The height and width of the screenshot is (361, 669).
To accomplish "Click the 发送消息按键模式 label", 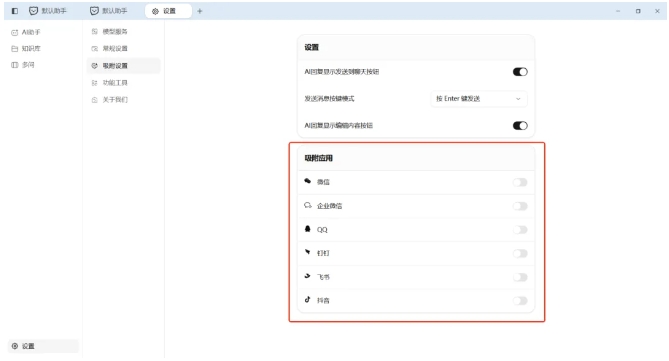I will (329, 99).
